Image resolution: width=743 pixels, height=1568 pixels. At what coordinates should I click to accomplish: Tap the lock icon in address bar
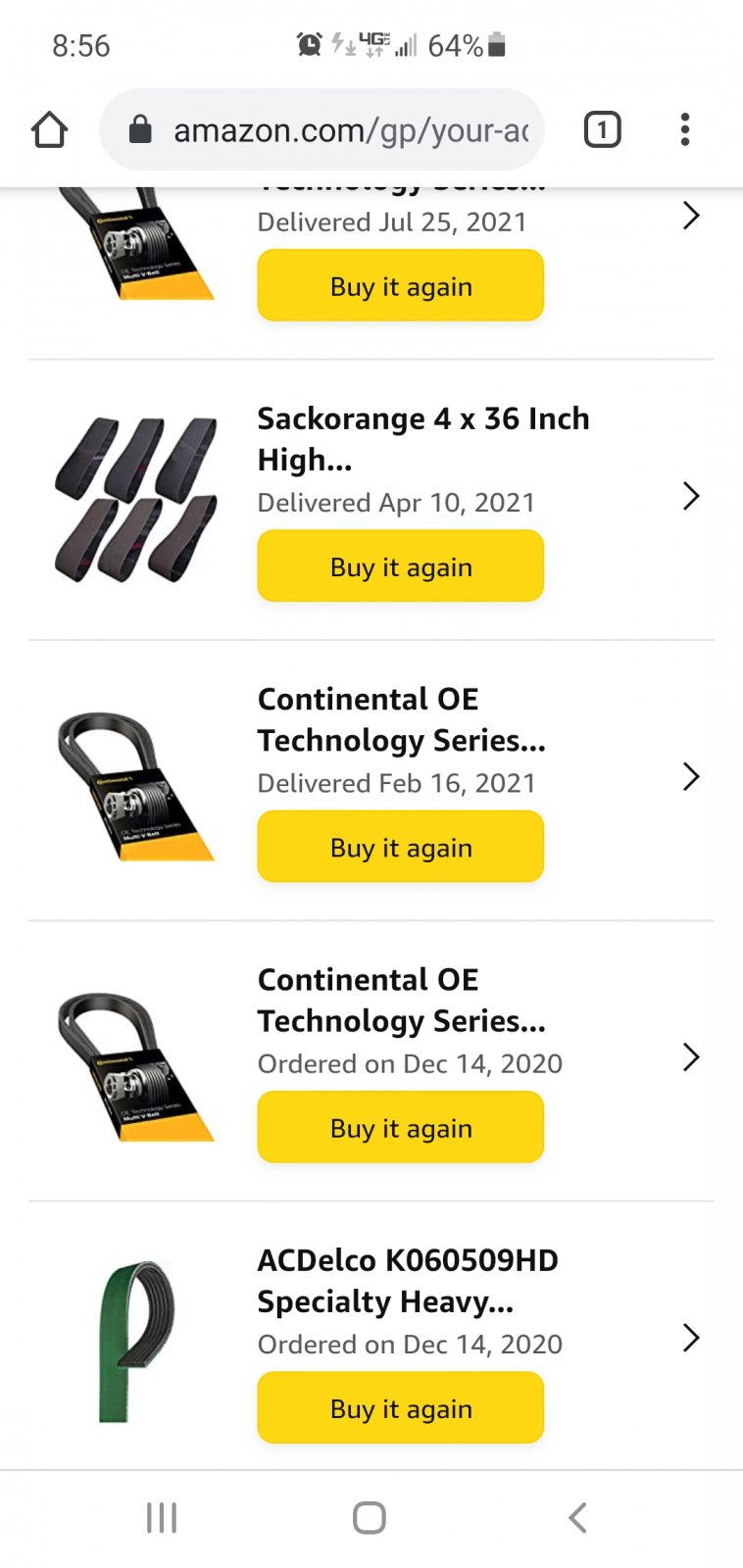tap(140, 129)
